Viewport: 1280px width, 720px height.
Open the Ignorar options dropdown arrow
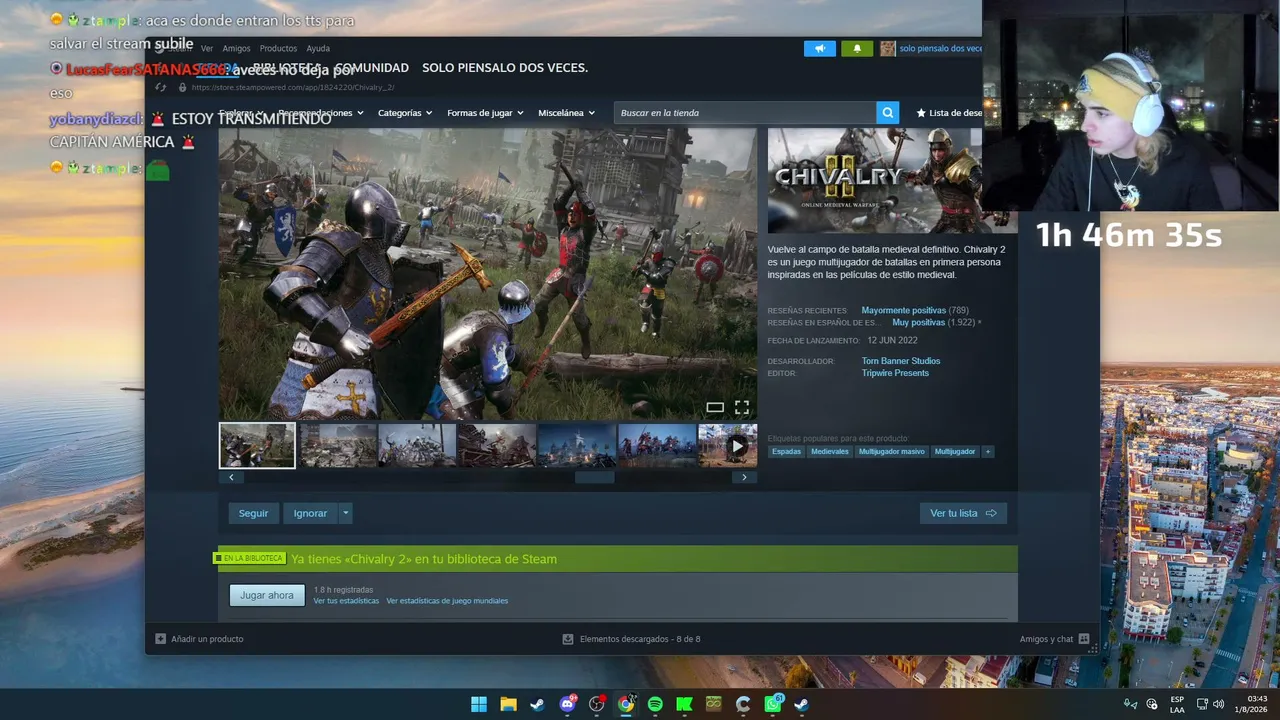click(x=345, y=513)
